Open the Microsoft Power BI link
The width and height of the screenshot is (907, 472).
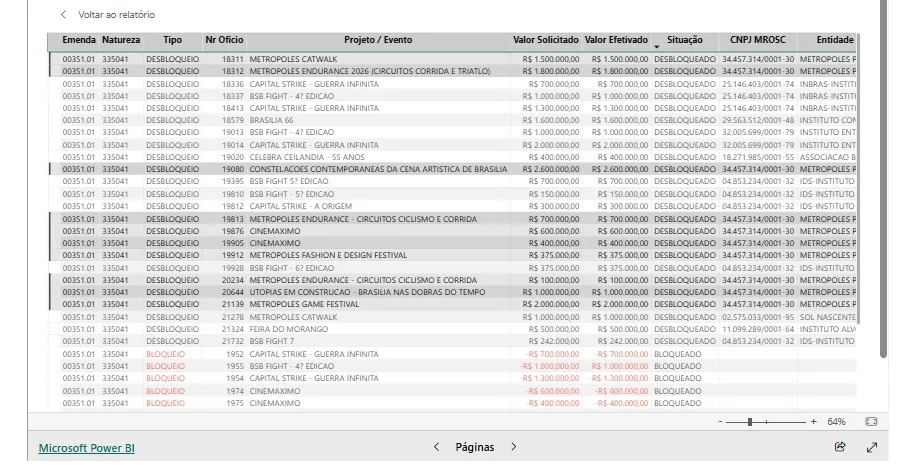coord(87,448)
